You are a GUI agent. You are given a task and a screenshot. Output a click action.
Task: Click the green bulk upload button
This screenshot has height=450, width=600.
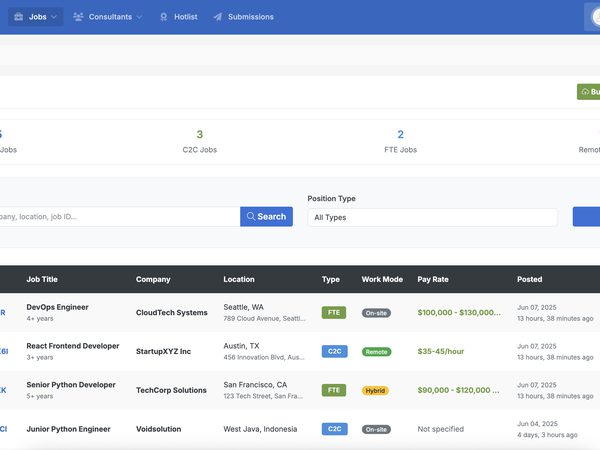tap(589, 92)
